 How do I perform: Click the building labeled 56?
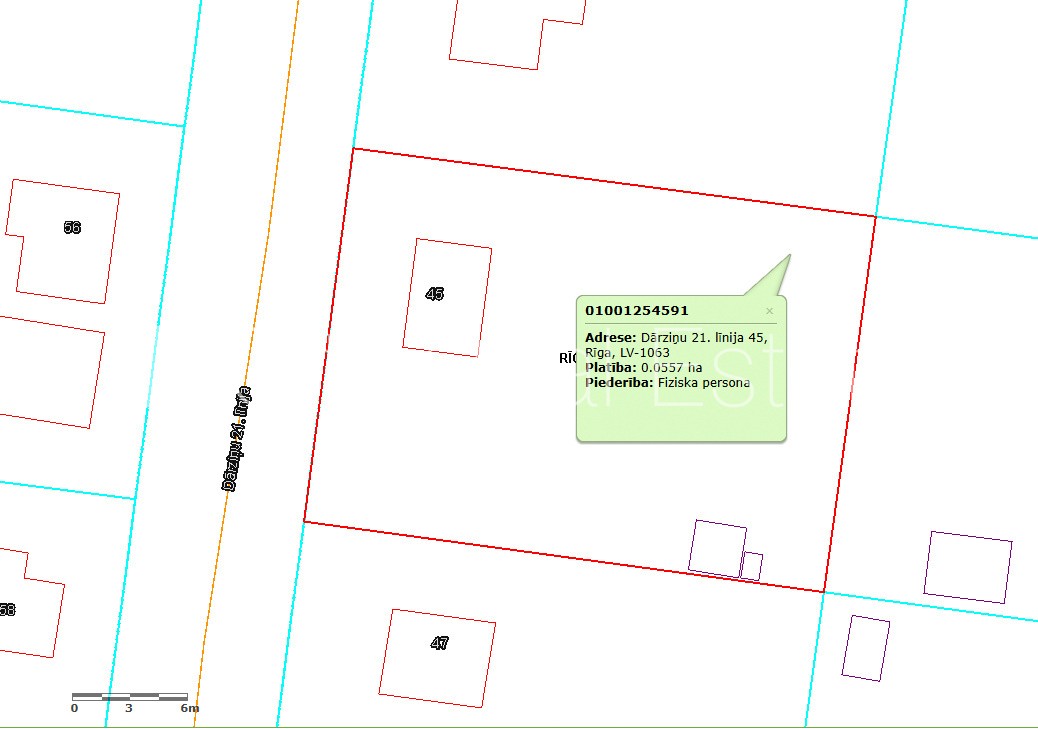[72, 228]
